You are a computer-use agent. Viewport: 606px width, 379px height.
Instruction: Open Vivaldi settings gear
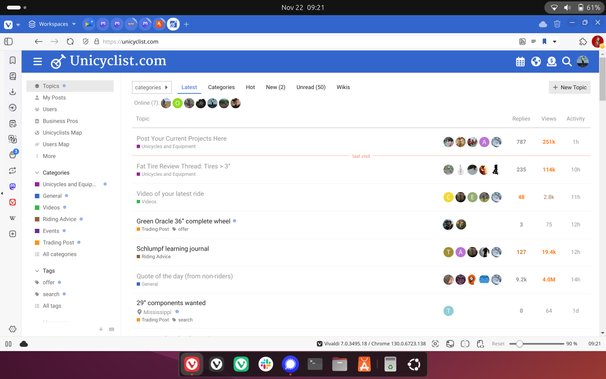[12, 329]
